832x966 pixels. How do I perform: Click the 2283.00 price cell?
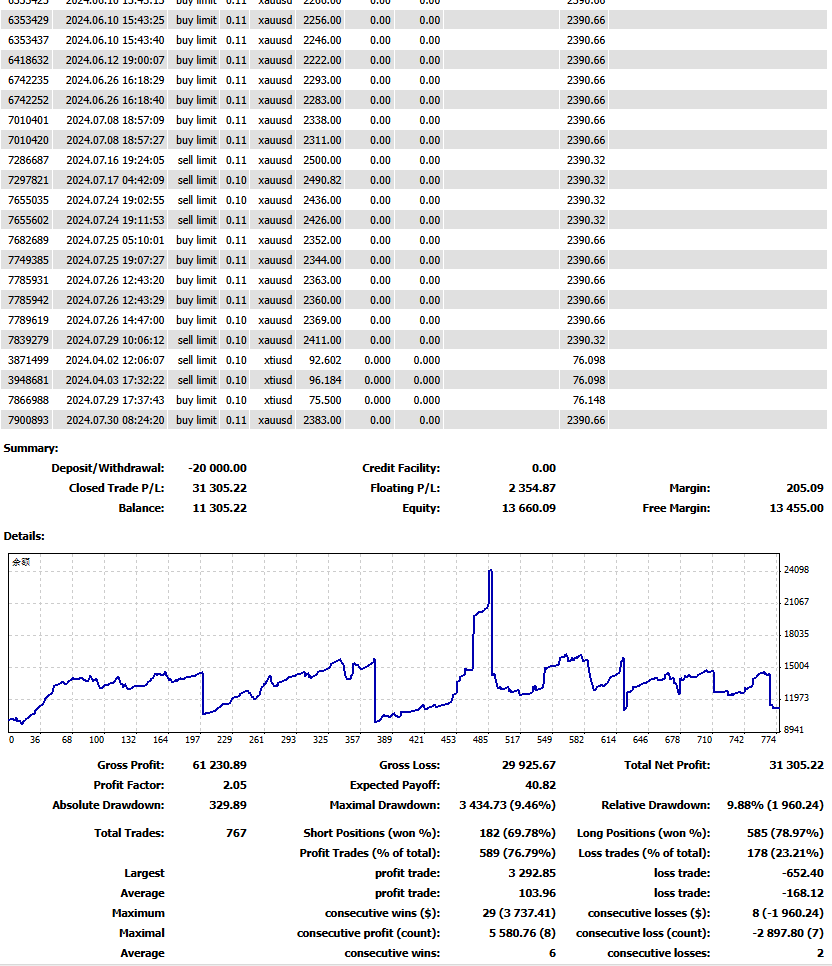click(x=322, y=100)
